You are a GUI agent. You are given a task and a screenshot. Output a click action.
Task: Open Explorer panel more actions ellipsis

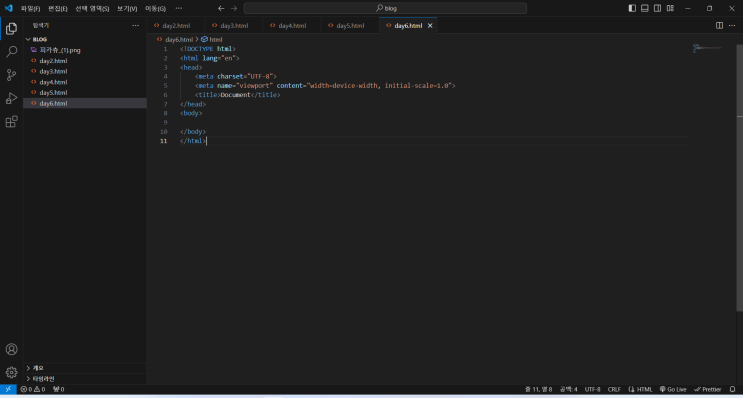pyautogui.click(x=136, y=26)
